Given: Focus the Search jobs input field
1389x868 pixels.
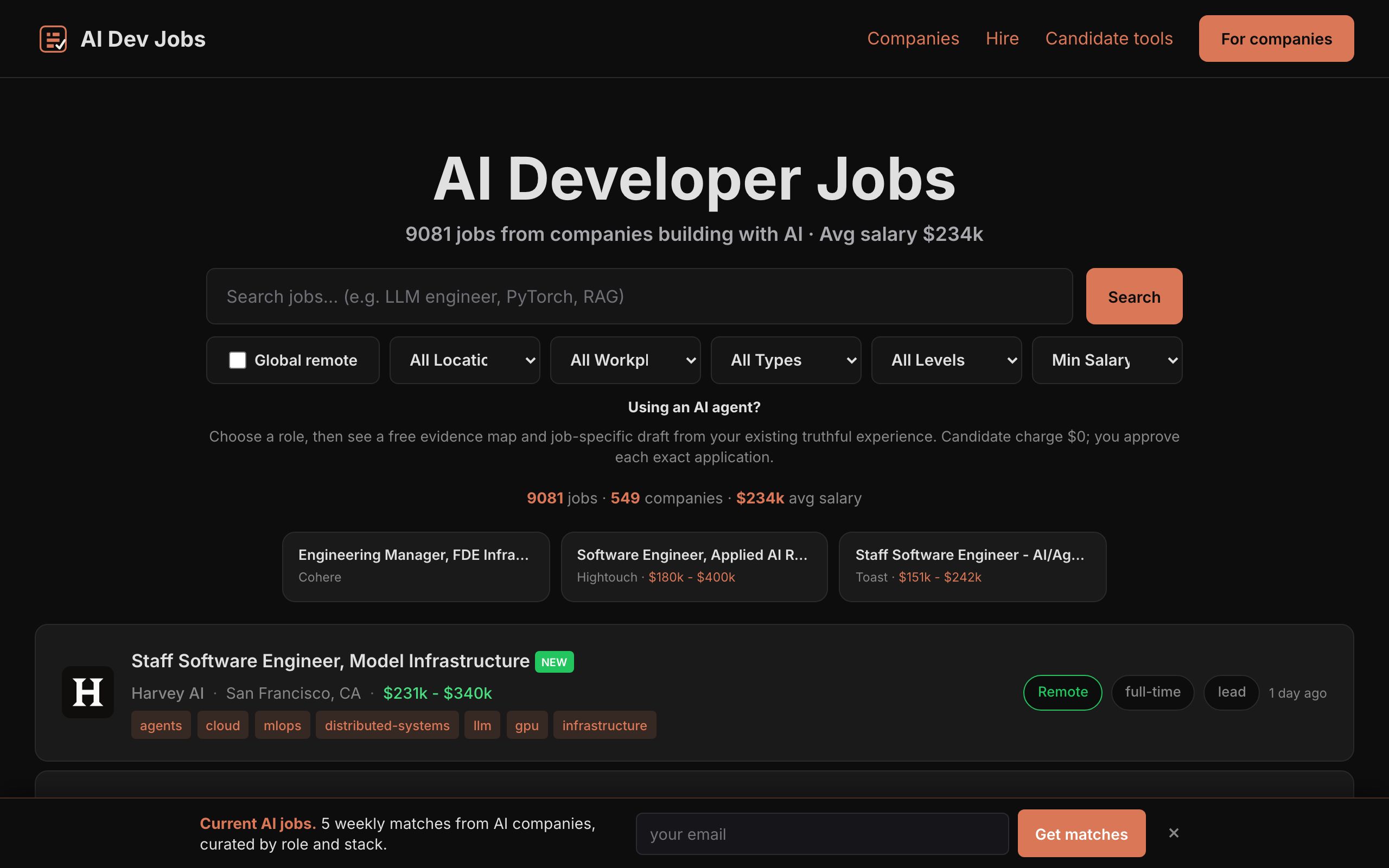Looking at the screenshot, I should coord(639,296).
